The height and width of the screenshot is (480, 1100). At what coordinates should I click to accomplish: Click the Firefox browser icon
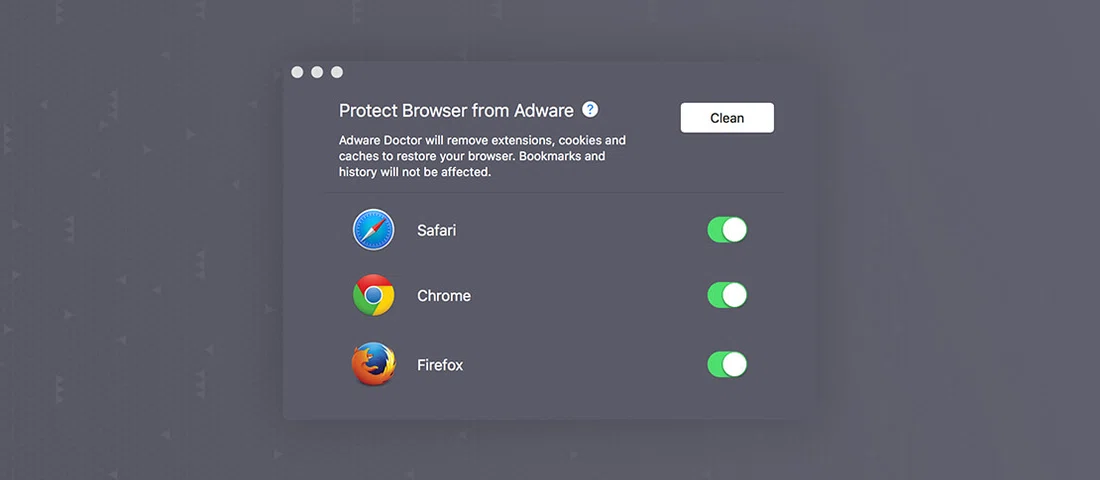pyautogui.click(x=374, y=365)
